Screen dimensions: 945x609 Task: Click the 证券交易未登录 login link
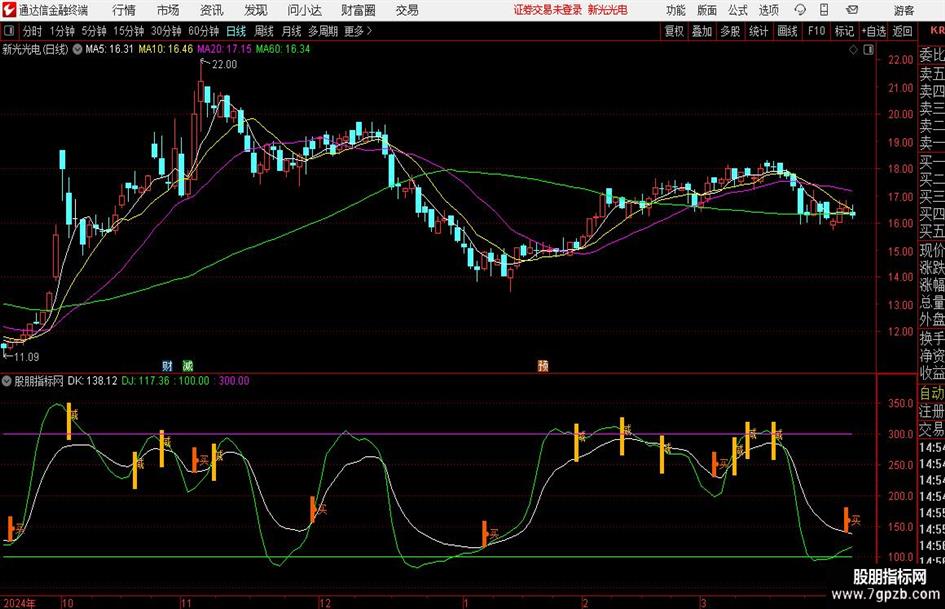tap(548, 10)
